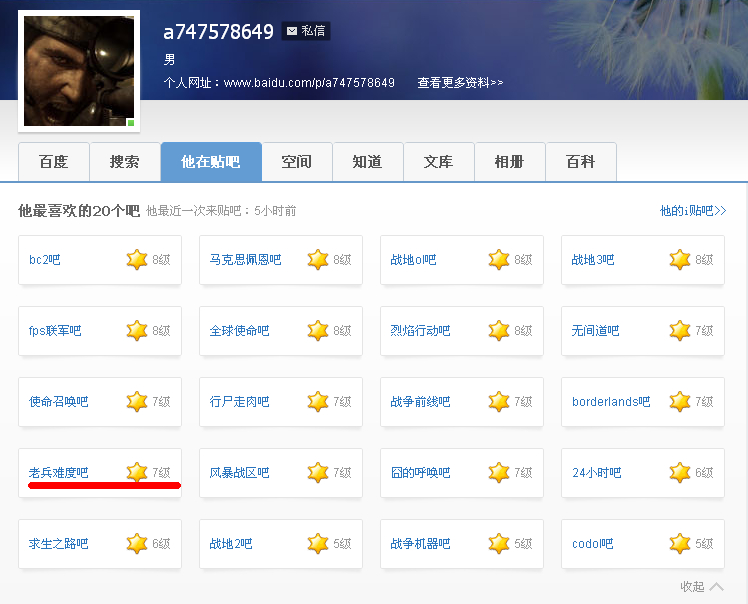Click the star icon on the 烈焰行动吧 card
This screenshot has width=748, height=604.
499,331
